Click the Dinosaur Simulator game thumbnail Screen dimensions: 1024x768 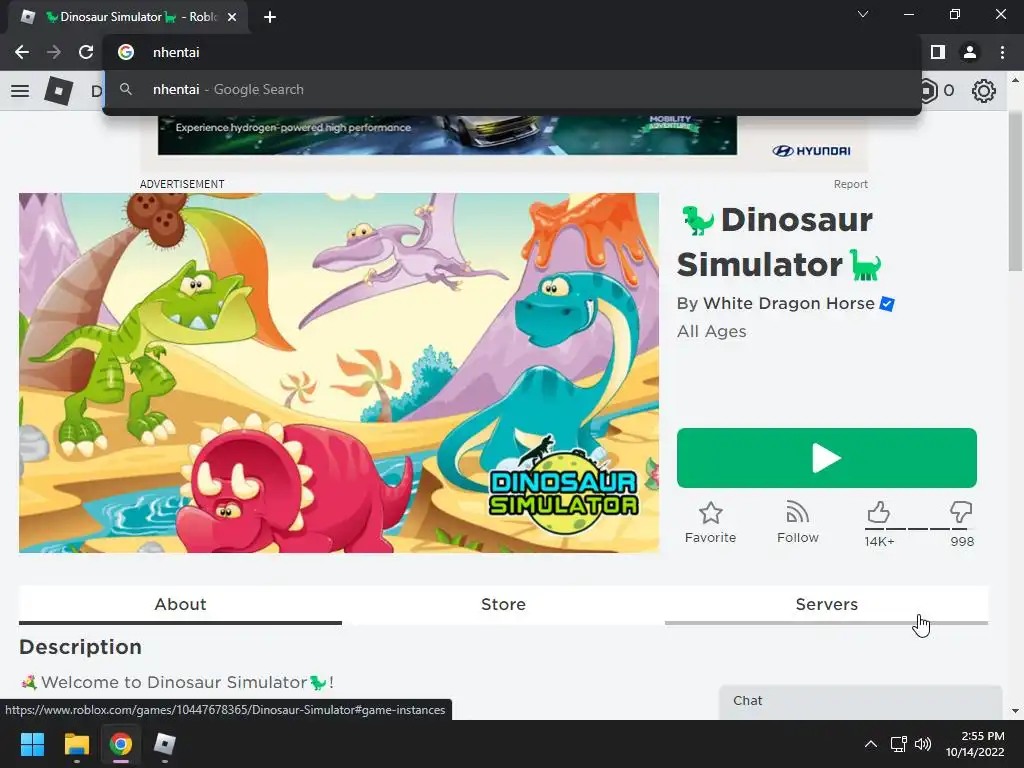(x=339, y=372)
